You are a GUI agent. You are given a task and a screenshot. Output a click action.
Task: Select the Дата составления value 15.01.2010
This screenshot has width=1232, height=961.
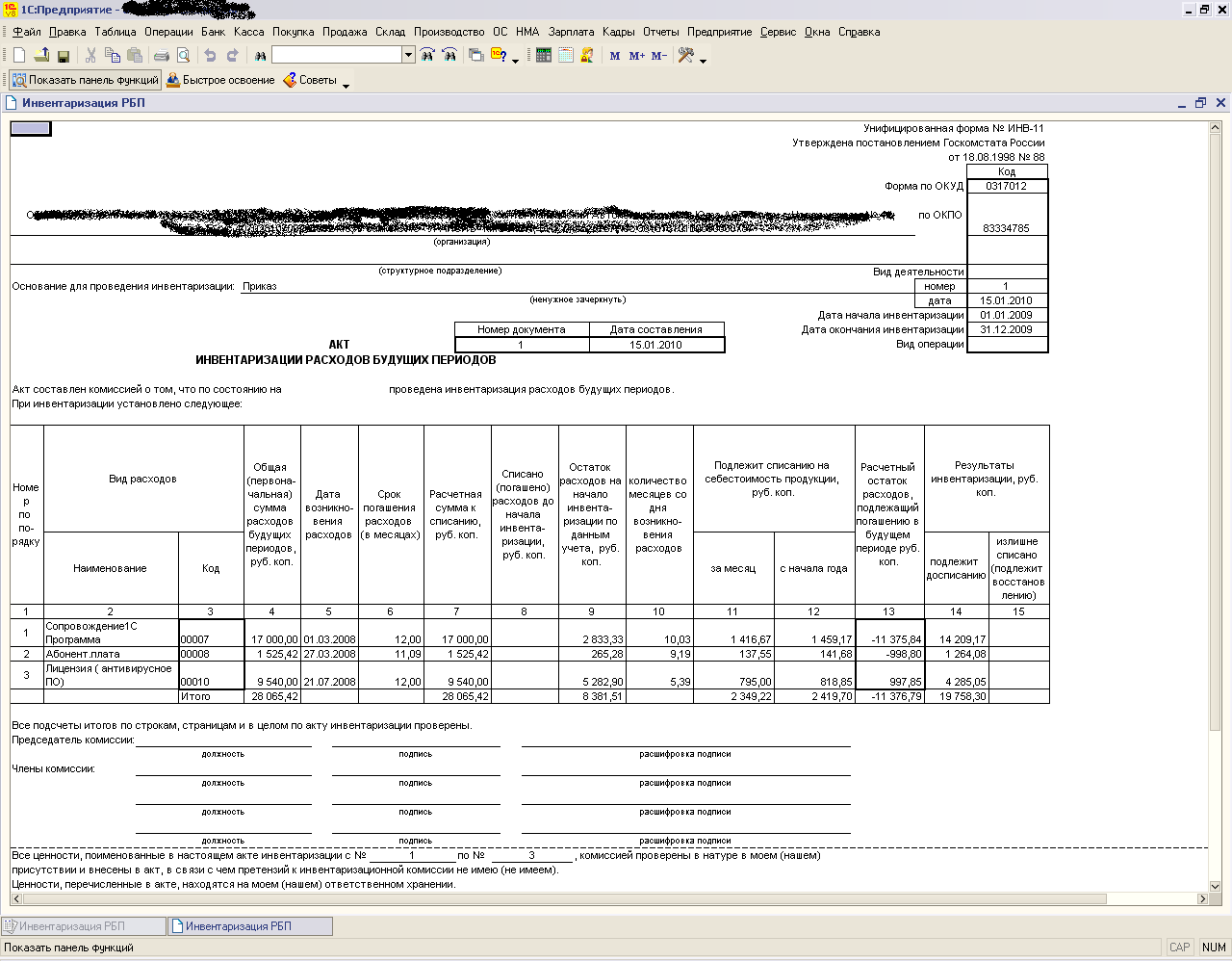tap(656, 345)
